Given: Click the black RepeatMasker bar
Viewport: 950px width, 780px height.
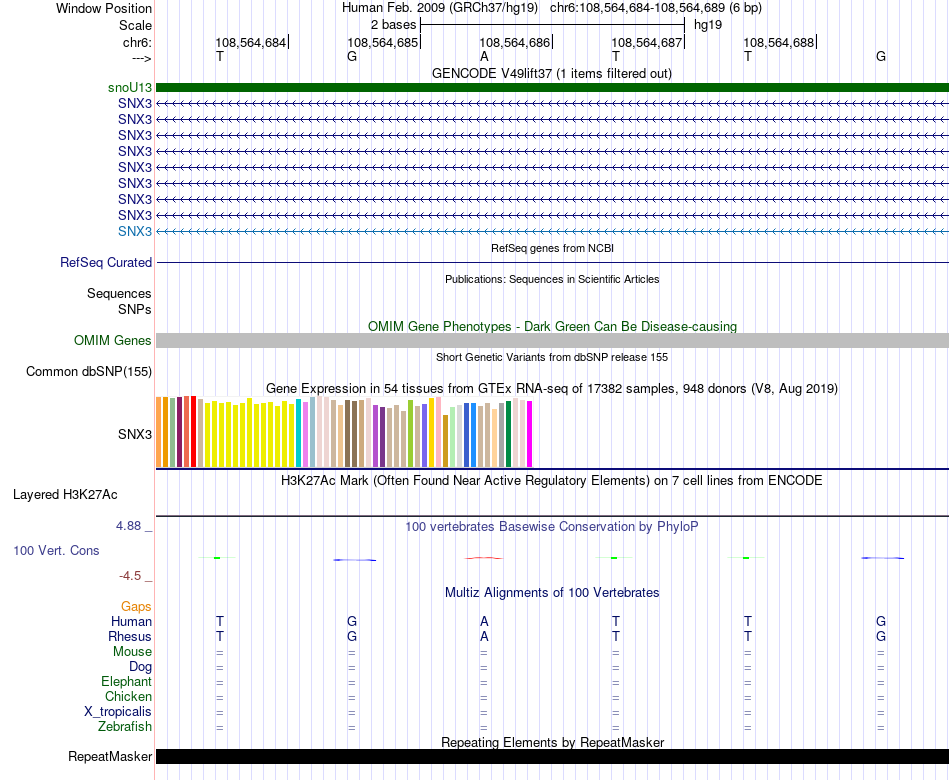Looking at the screenshot, I should pos(552,756).
